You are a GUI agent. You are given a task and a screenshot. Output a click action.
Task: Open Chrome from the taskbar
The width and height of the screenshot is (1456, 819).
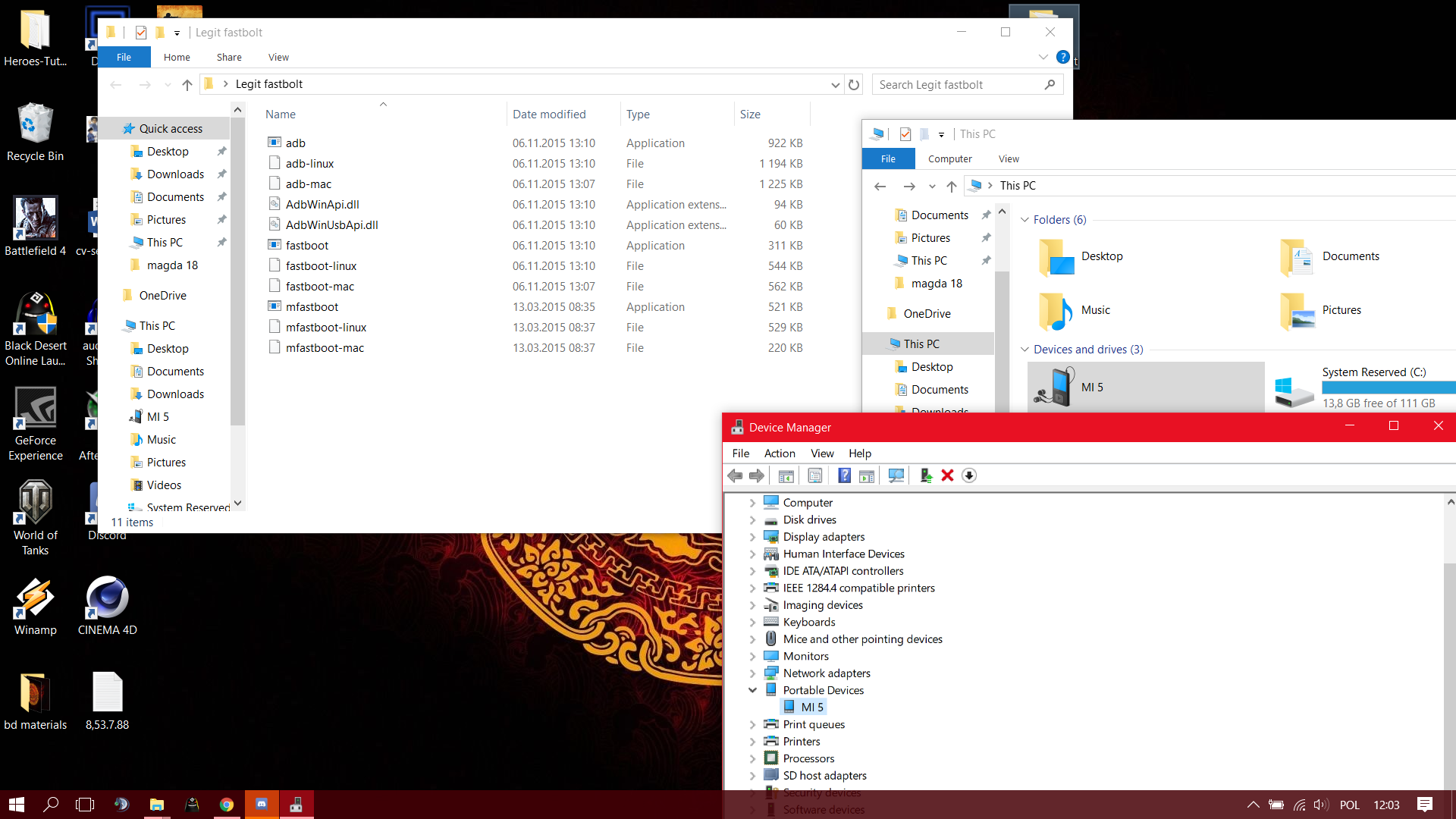coord(227,805)
